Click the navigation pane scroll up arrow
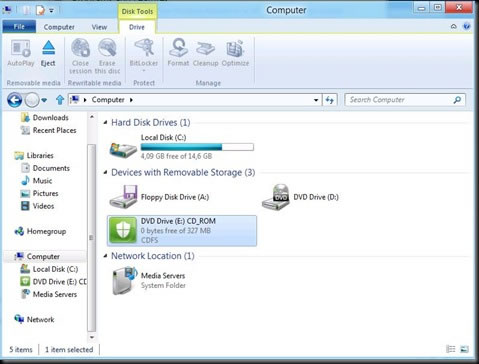 point(92,117)
